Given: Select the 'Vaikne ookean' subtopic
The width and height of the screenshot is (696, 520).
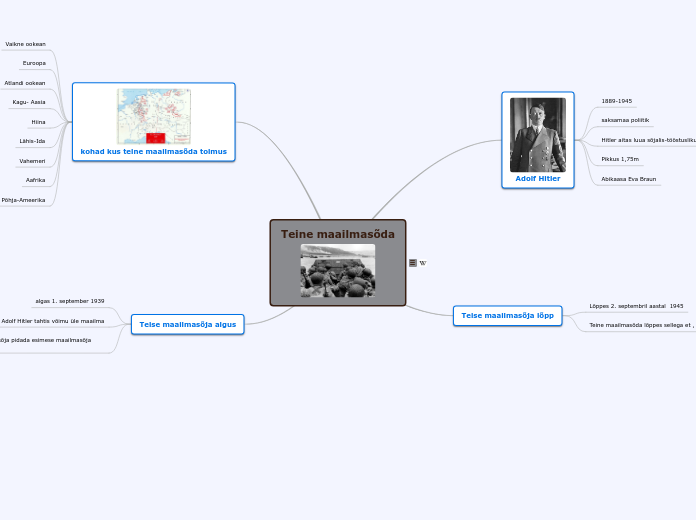Looking at the screenshot, I should (x=25, y=44).
